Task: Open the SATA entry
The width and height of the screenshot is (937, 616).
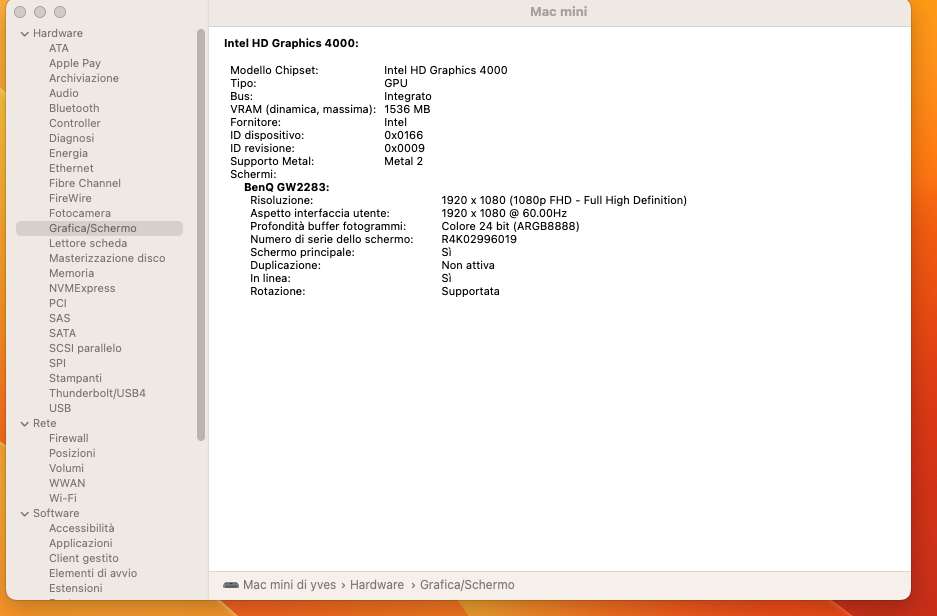Action: (62, 333)
